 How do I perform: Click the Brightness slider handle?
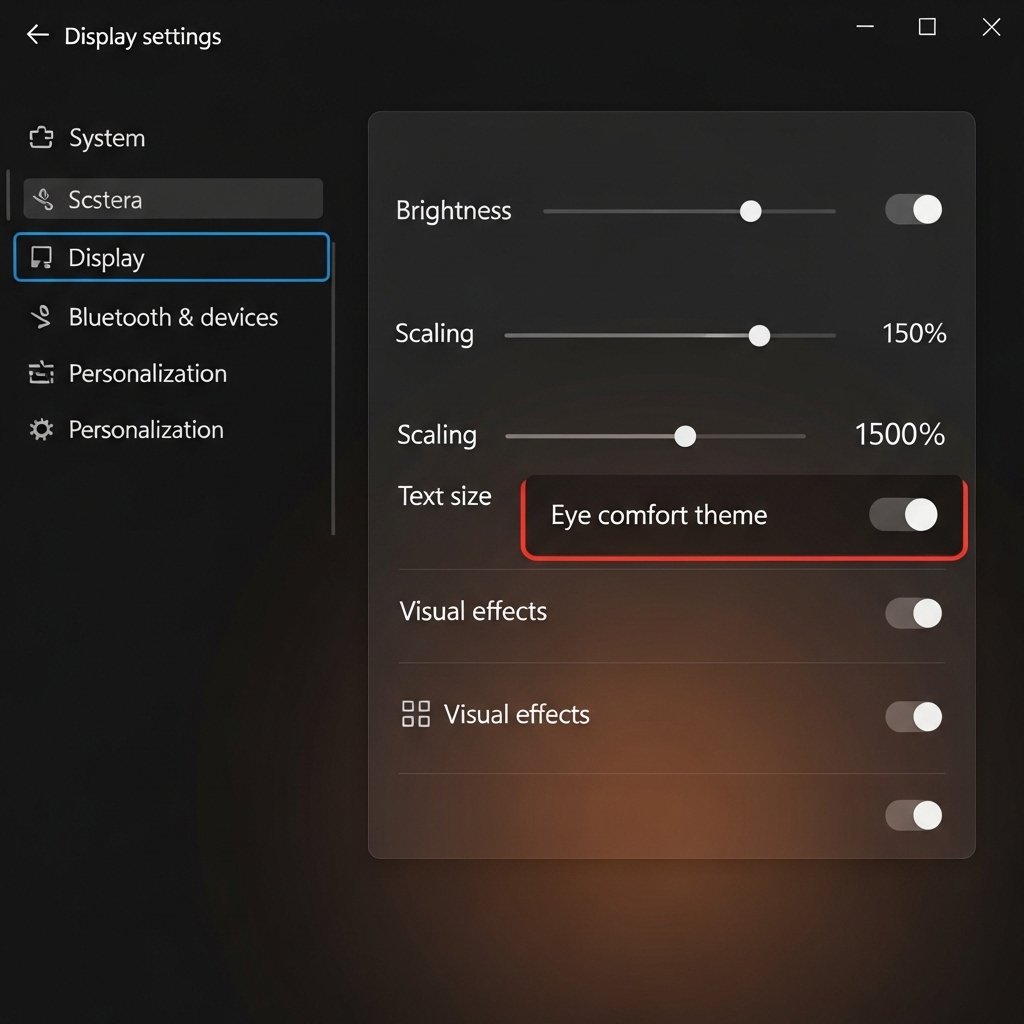(x=750, y=211)
